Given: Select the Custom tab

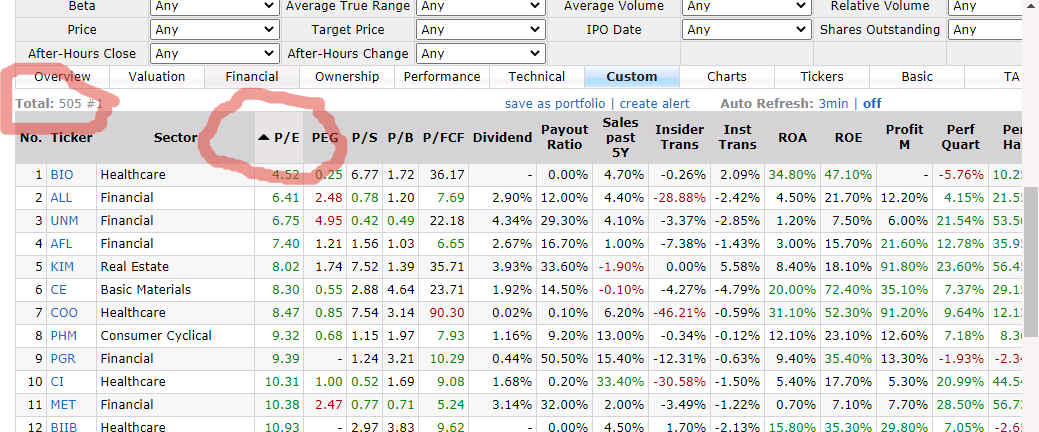Looking at the screenshot, I should (x=632, y=77).
